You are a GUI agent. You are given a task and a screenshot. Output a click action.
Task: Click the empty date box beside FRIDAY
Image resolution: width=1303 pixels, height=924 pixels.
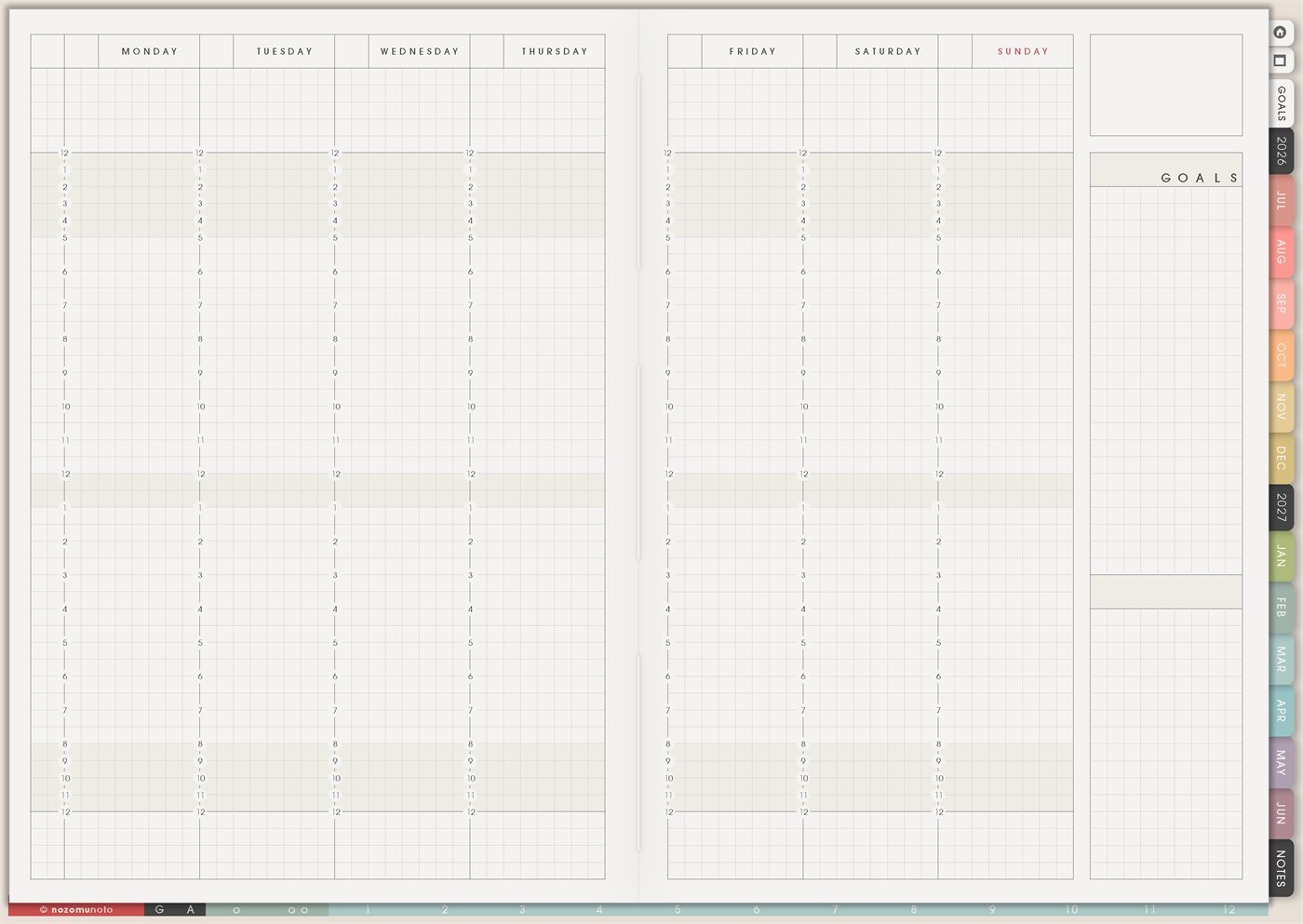684,51
